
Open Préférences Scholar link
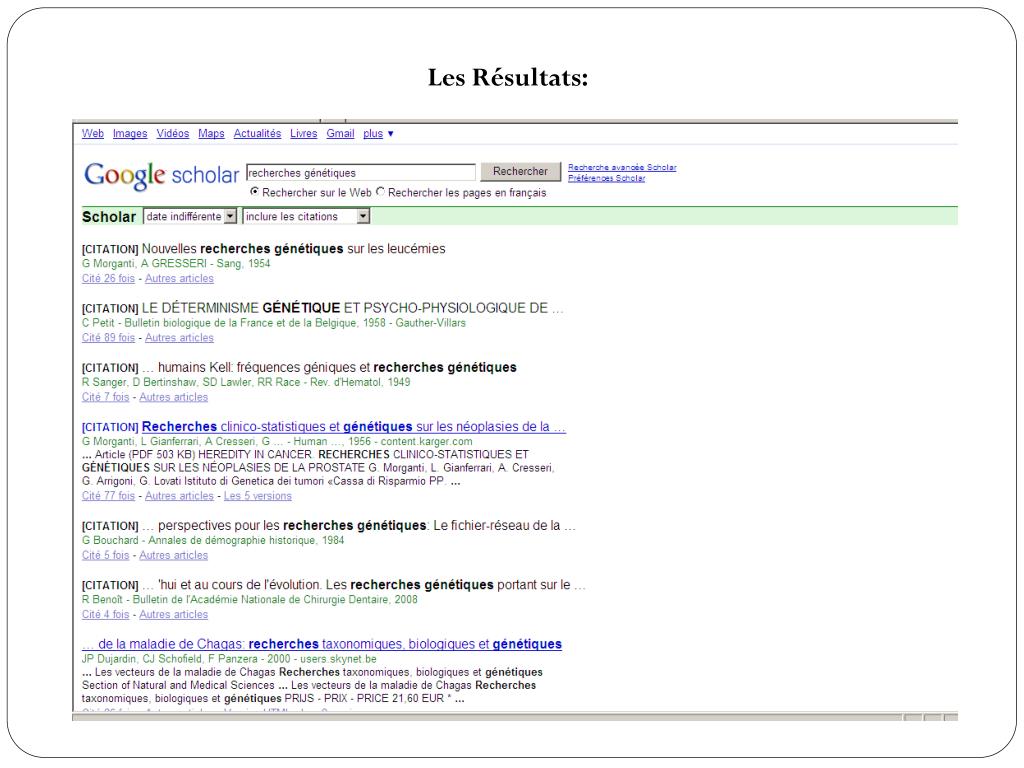pyautogui.click(x=606, y=178)
